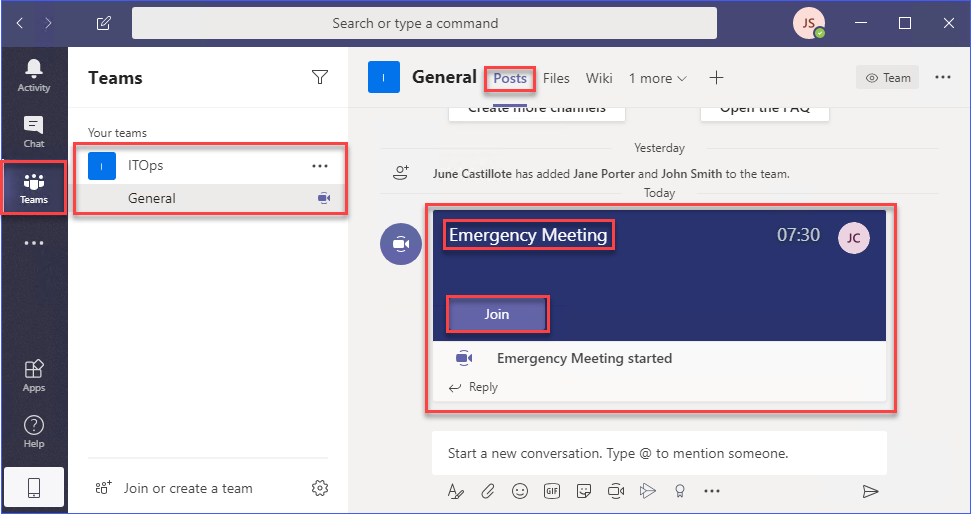Select Teams in the sidebar

(33, 188)
